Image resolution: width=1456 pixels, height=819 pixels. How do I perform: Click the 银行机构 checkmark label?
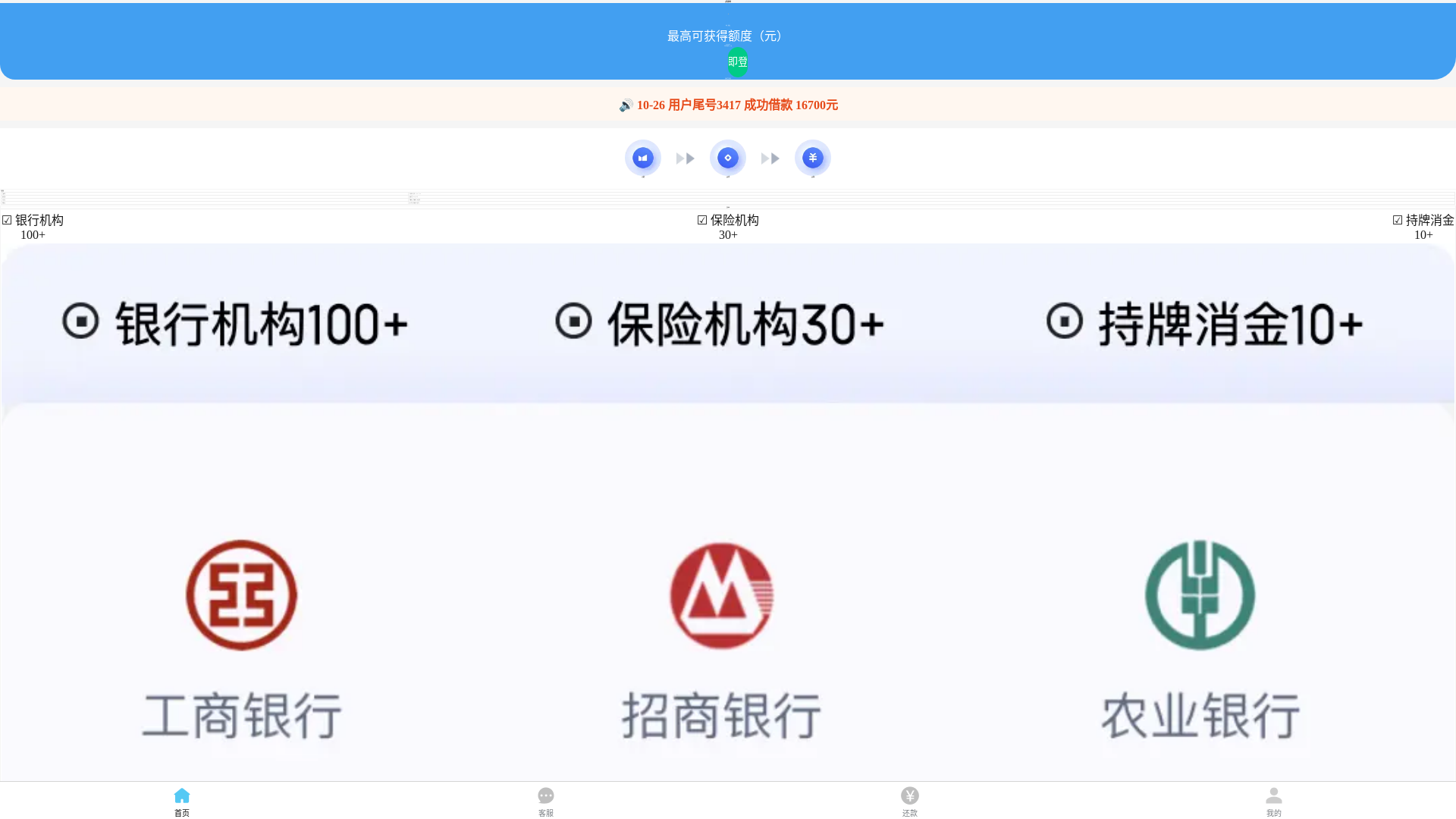(x=33, y=220)
